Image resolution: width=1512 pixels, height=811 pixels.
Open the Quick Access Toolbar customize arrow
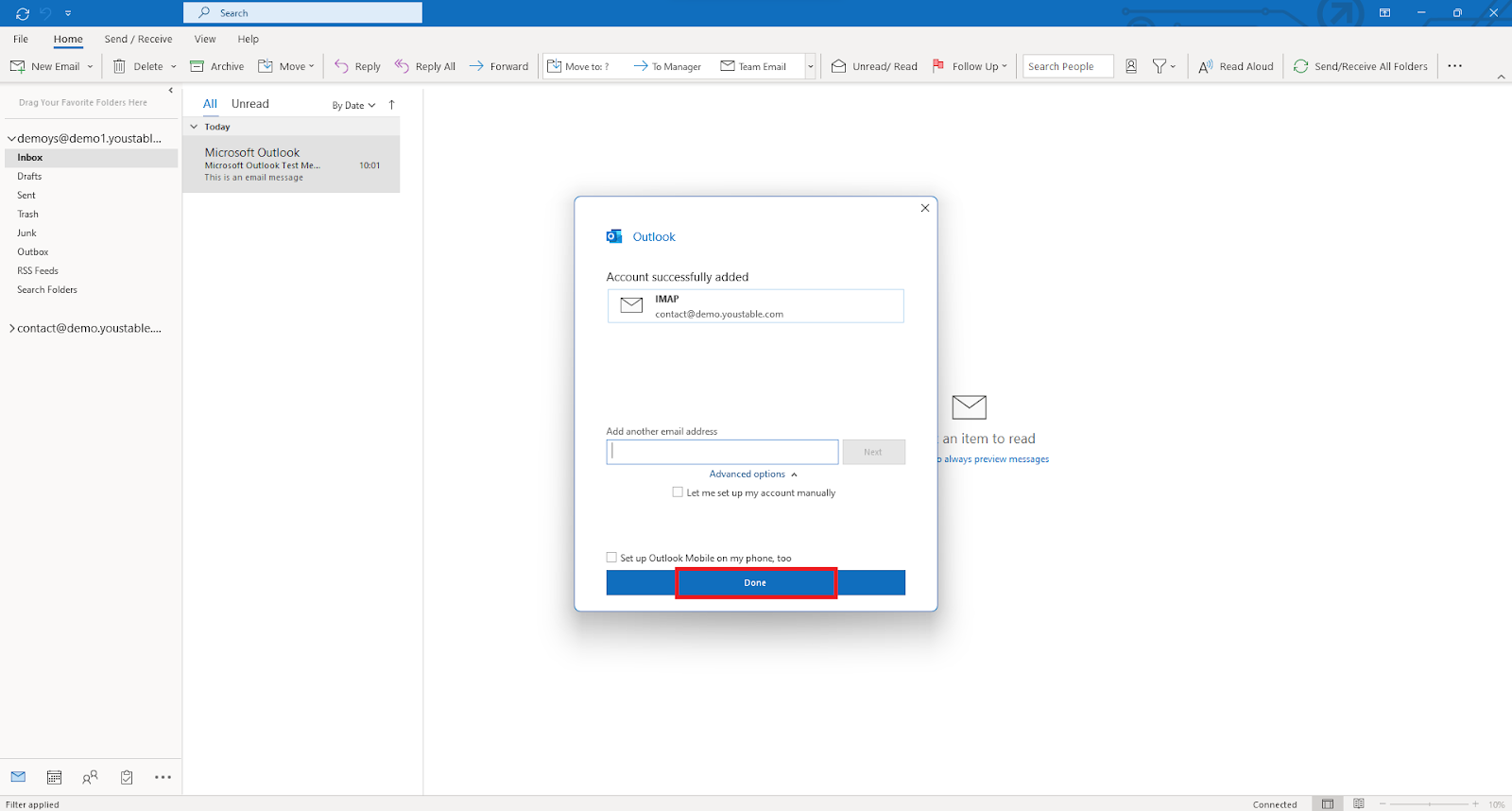point(68,13)
